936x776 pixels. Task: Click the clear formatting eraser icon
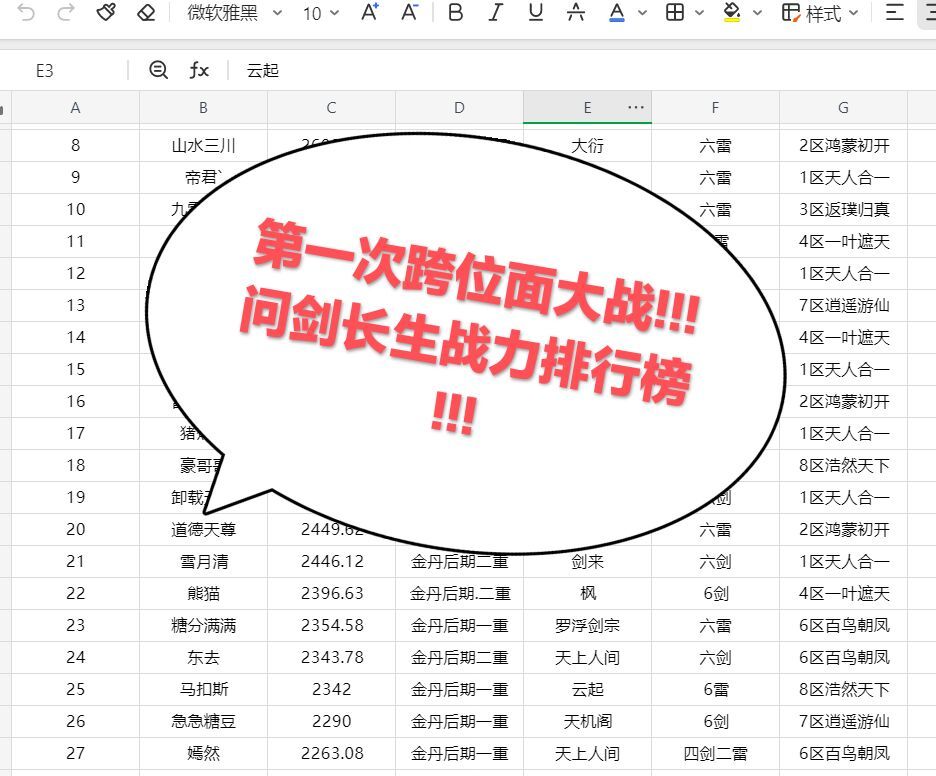click(x=146, y=12)
